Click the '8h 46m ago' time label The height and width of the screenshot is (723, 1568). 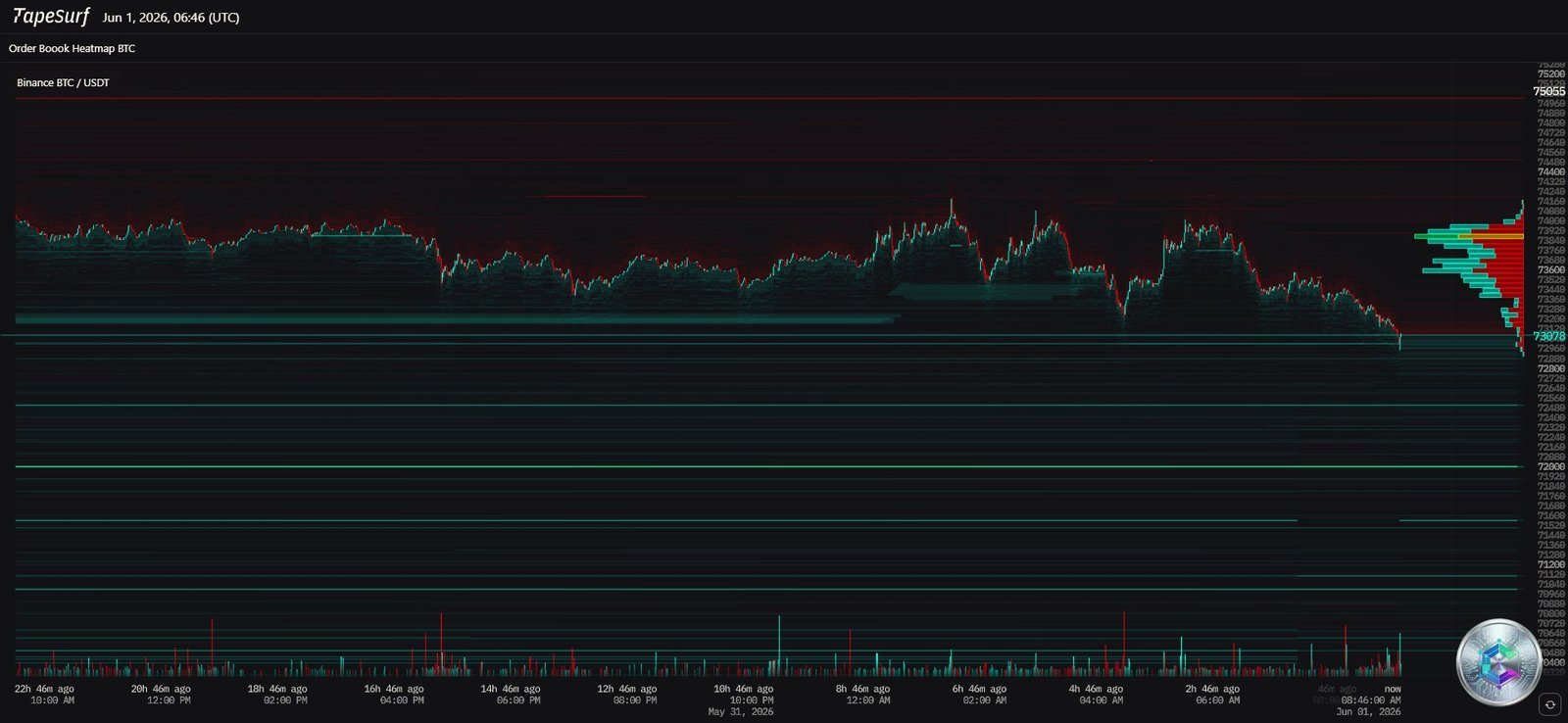[x=862, y=689]
